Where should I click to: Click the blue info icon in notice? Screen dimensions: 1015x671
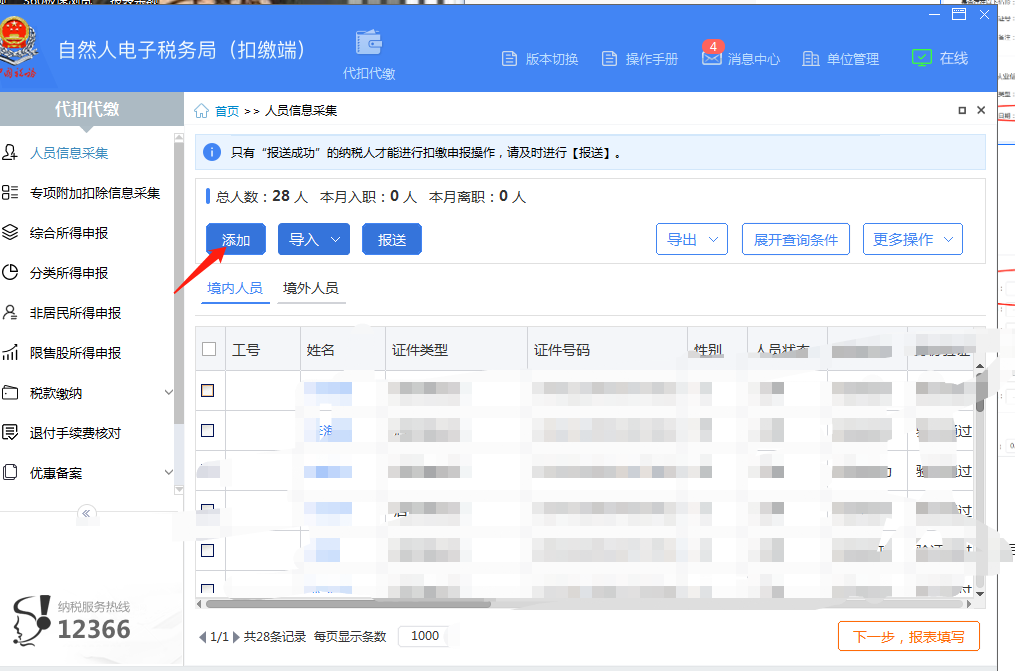tap(212, 152)
